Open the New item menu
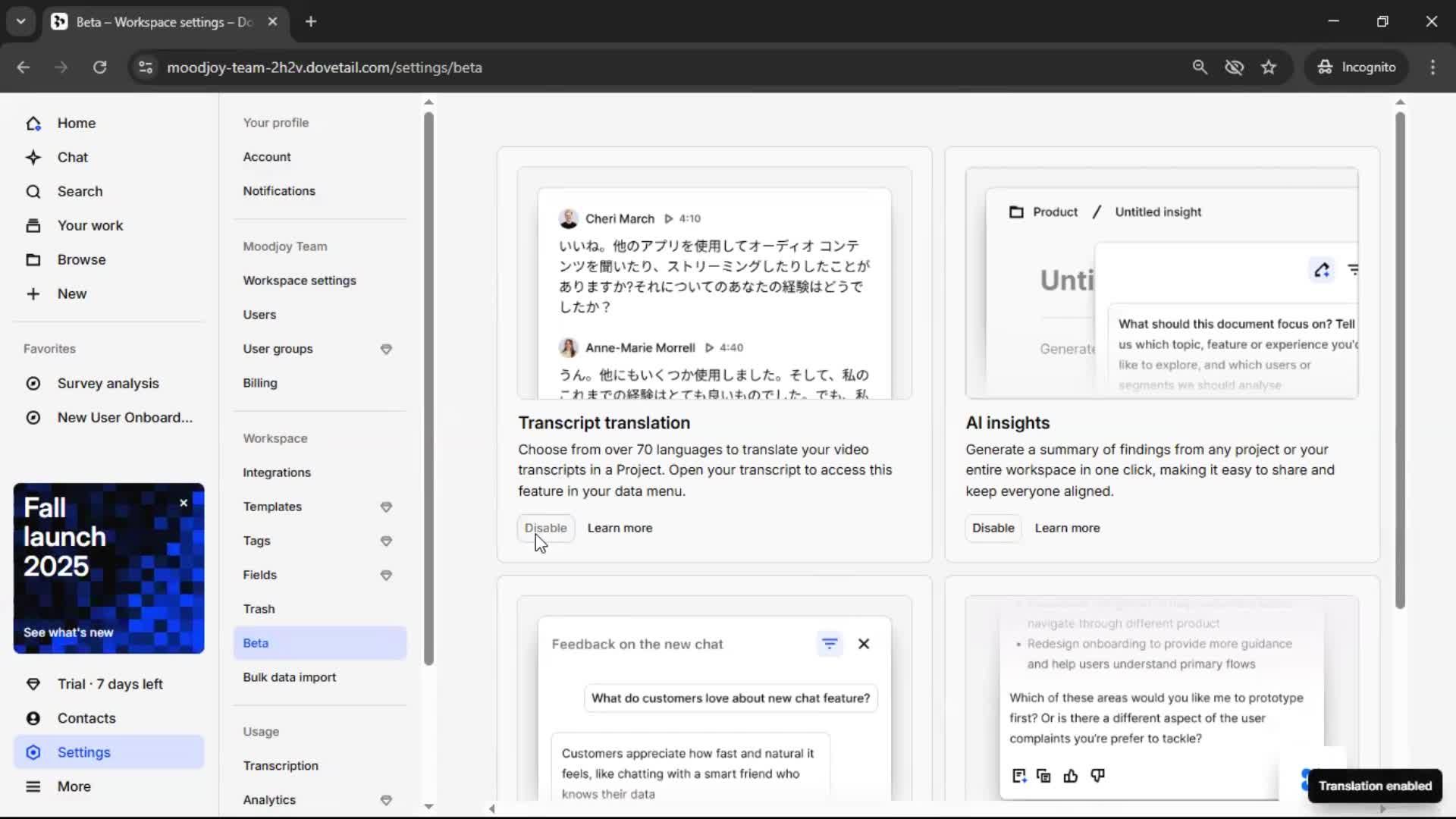Viewport: 1456px width, 819px height. pyautogui.click(x=71, y=294)
